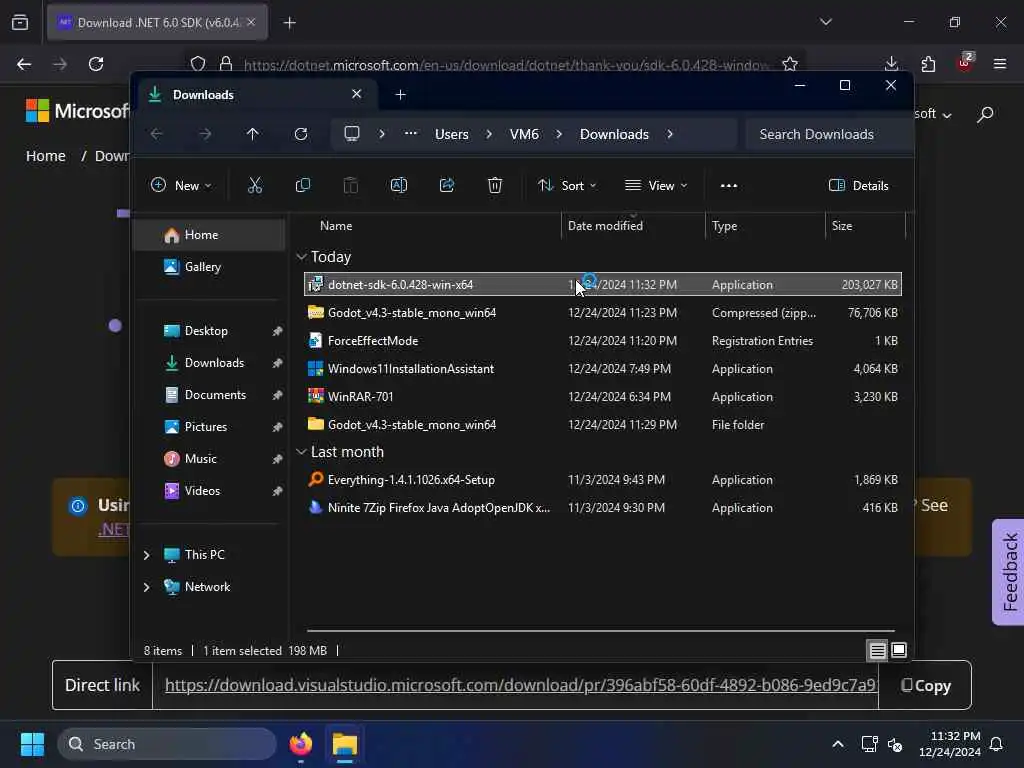1024x768 pixels.
Task: Open the See more three-dots toolbar menu
Action: (729, 185)
